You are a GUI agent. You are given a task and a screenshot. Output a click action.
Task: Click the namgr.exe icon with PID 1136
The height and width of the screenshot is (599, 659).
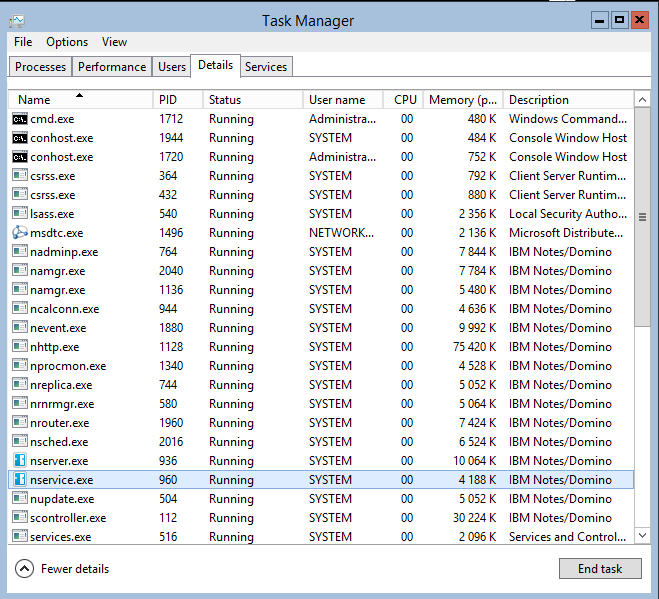click(20, 290)
